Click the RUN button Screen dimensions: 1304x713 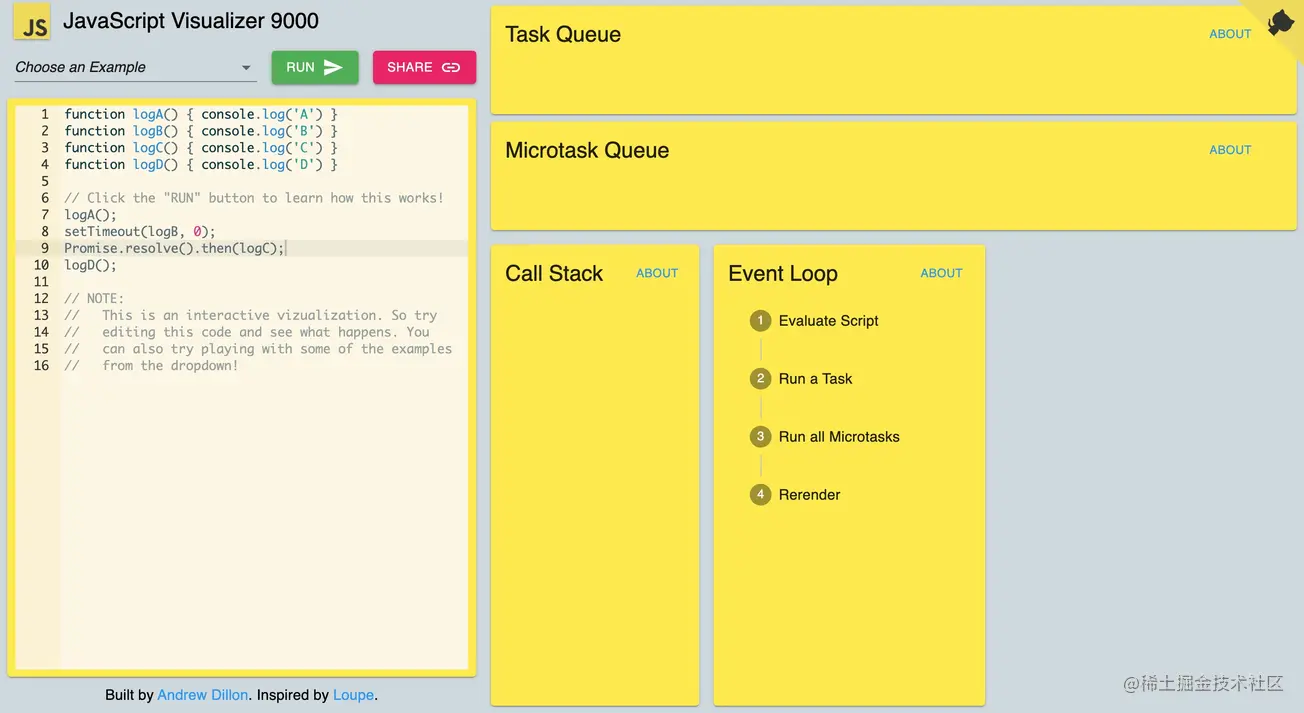[x=314, y=67]
